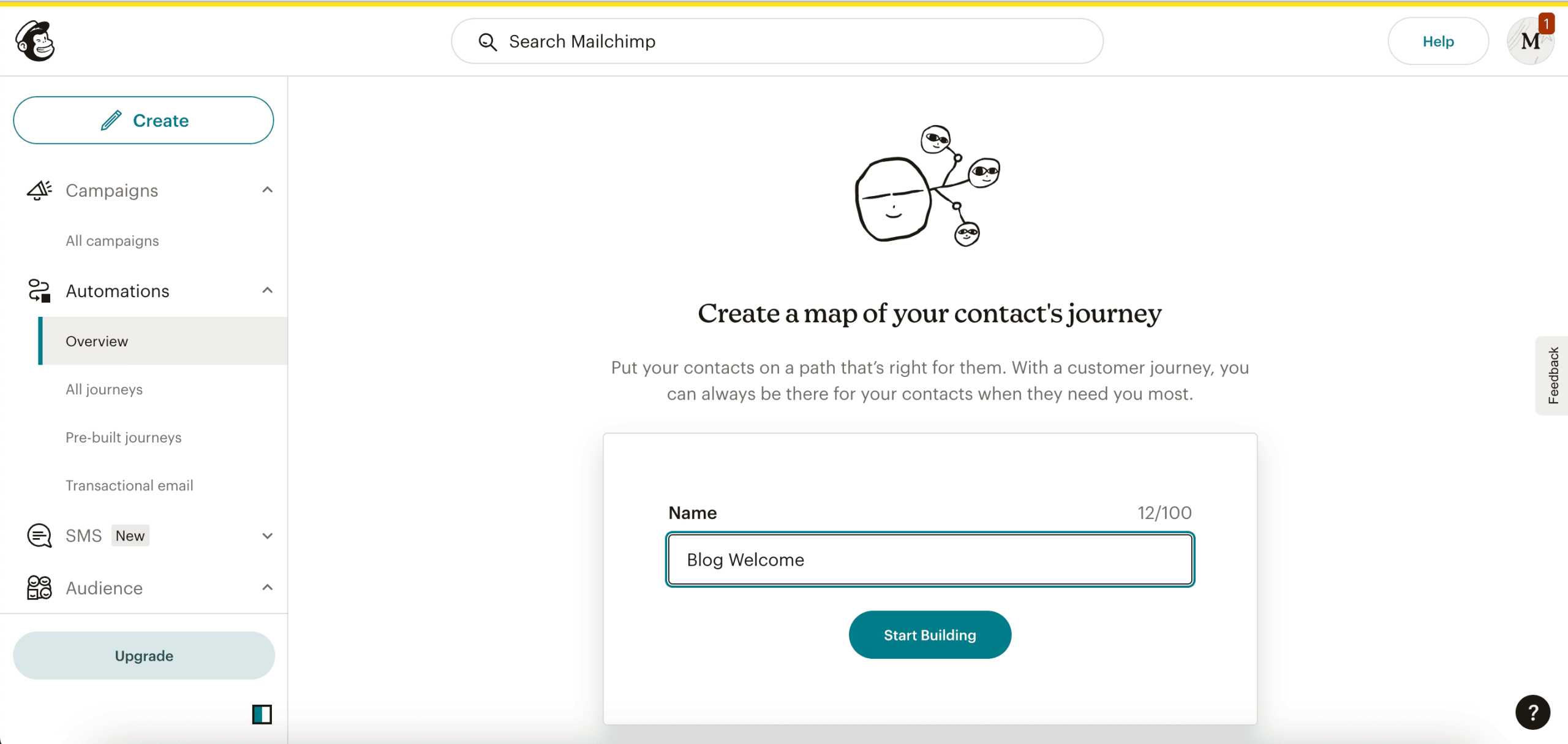Click the profile avatar with notification badge
The image size is (1568, 744).
click(x=1530, y=40)
